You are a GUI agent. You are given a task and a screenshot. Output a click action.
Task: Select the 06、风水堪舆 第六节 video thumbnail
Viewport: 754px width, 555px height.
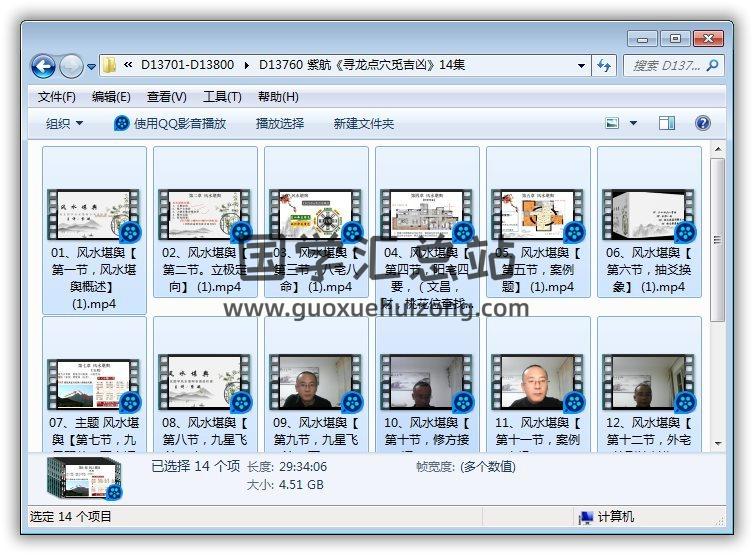pyautogui.click(x=649, y=215)
